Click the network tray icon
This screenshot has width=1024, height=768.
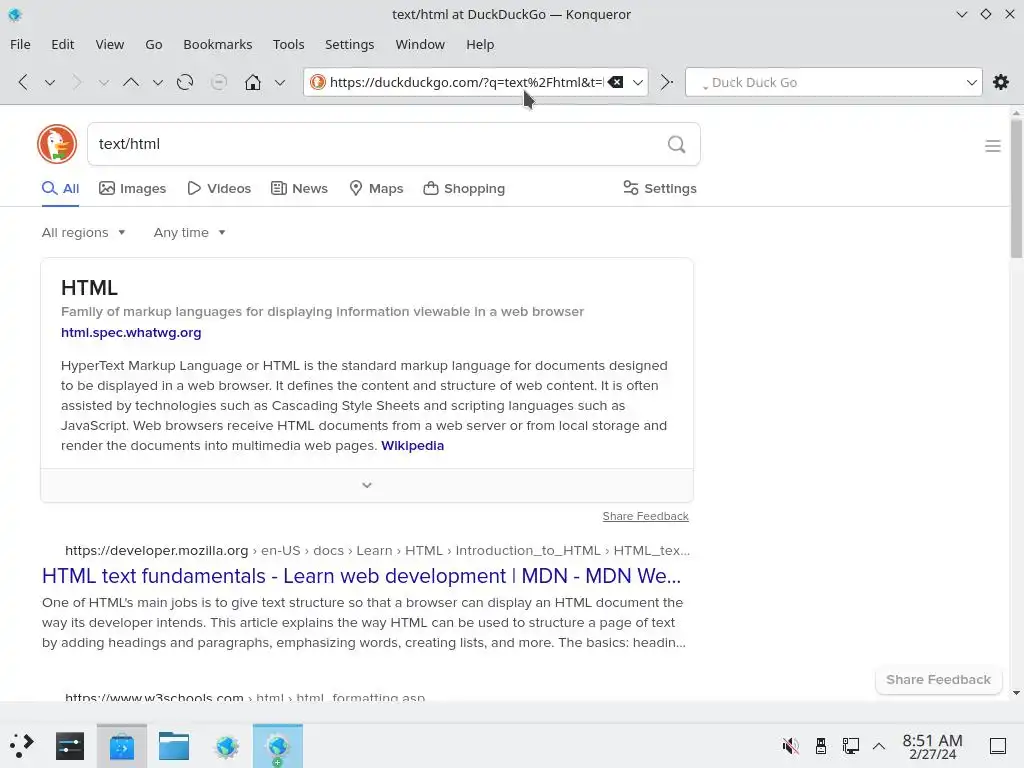850,746
